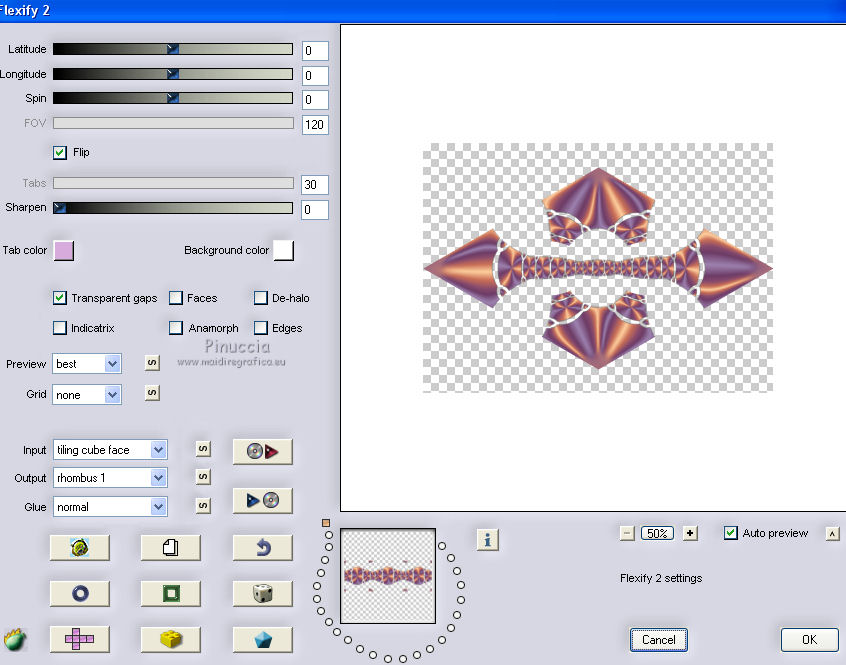Screen dimensions: 846x665
Task: Click the yellow-green face icon button
Action: [80, 548]
